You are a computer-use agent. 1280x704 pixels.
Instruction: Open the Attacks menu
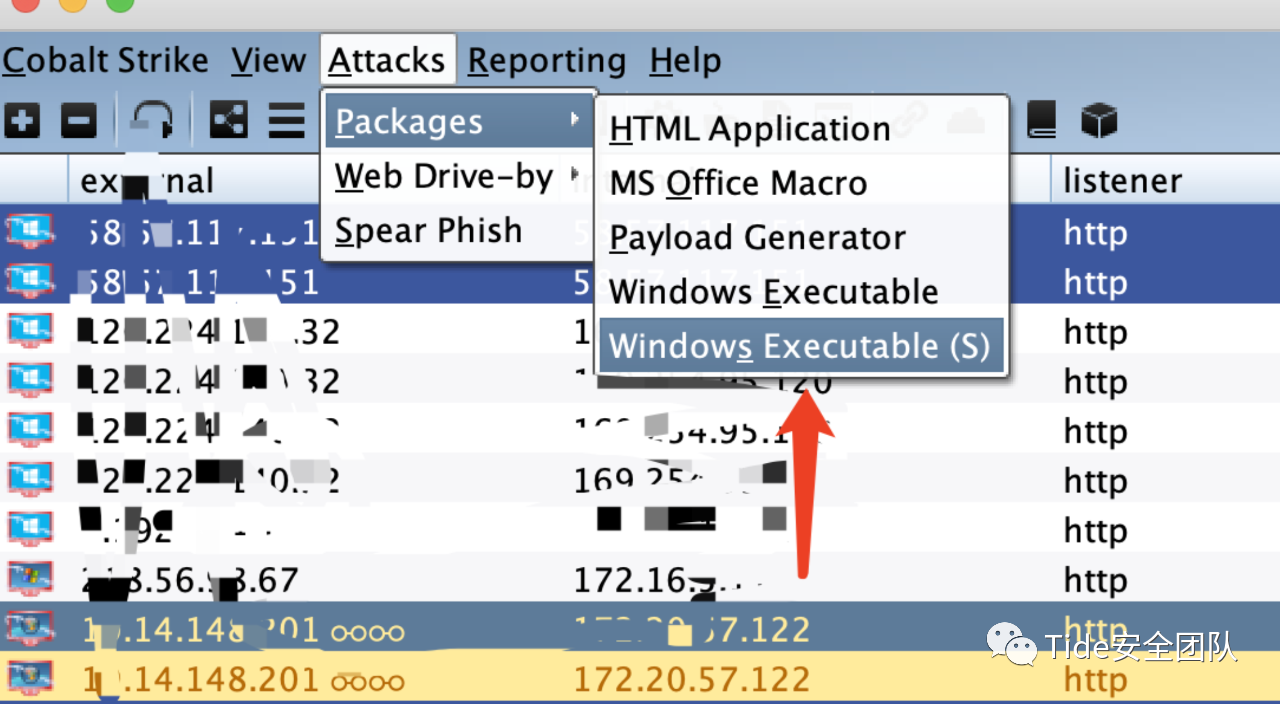click(387, 60)
